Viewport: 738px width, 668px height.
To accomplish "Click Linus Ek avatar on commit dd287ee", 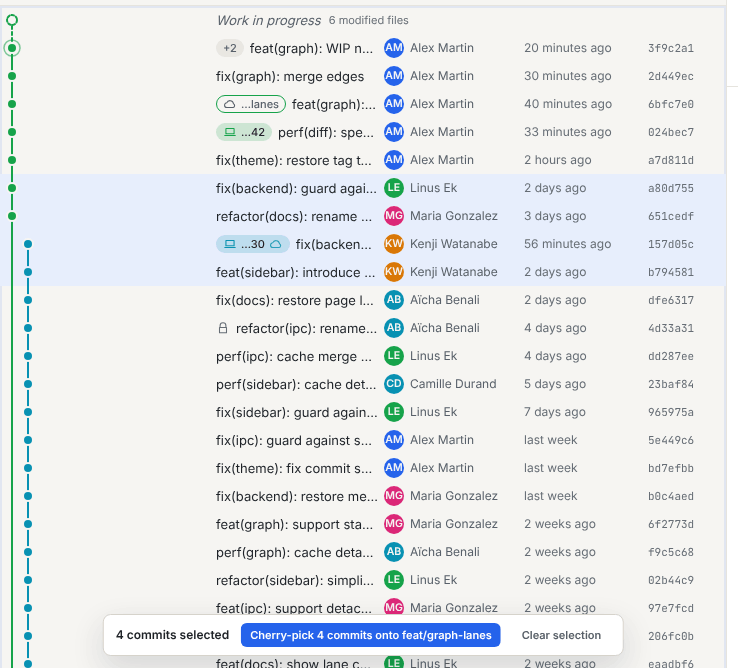I will point(394,356).
